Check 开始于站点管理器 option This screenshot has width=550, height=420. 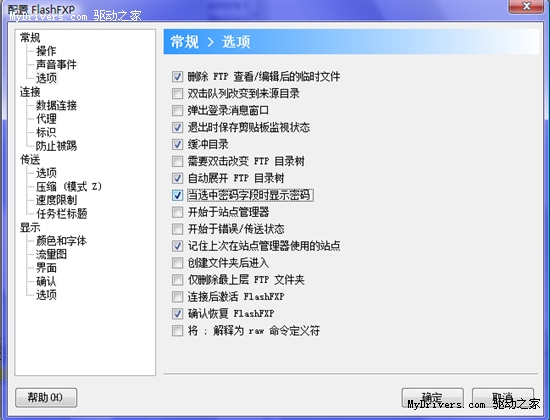(x=177, y=212)
